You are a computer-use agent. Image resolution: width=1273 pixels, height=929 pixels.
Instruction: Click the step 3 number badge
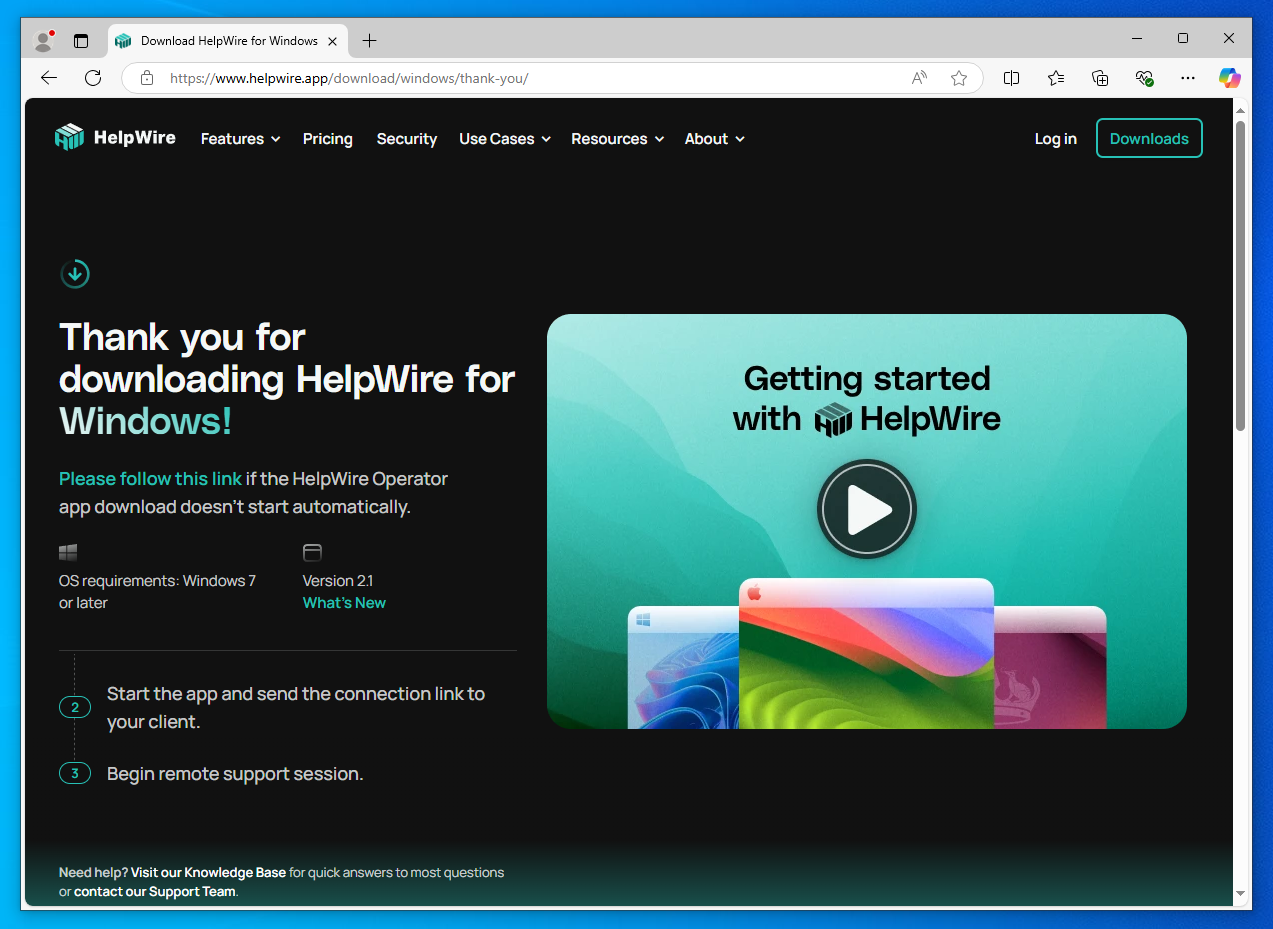pos(75,774)
